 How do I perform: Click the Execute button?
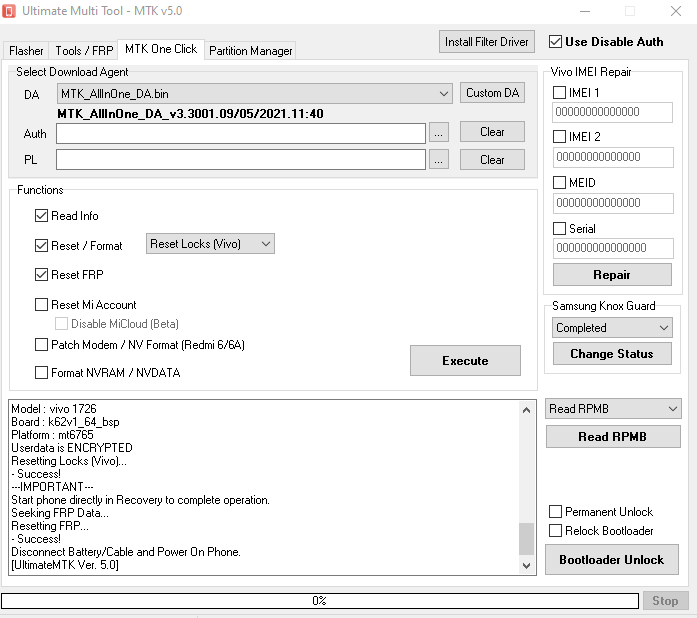point(465,361)
